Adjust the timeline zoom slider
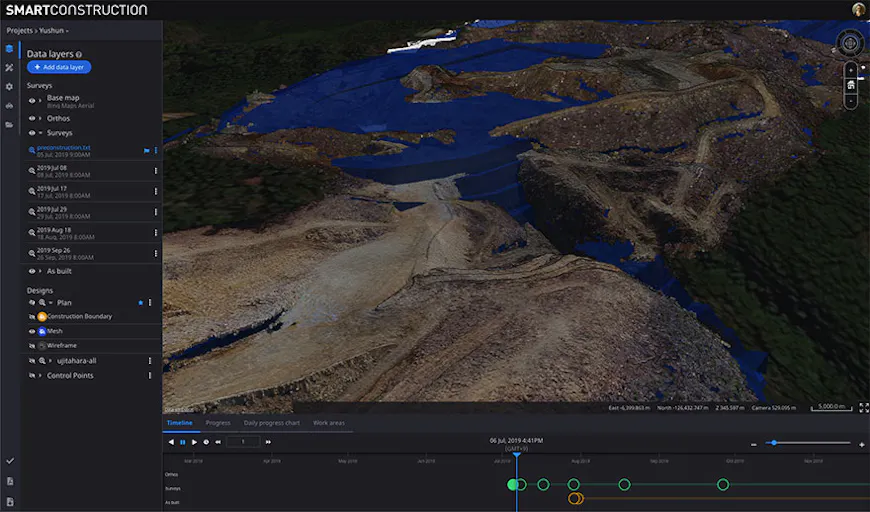870x512 pixels. tap(773, 443)
